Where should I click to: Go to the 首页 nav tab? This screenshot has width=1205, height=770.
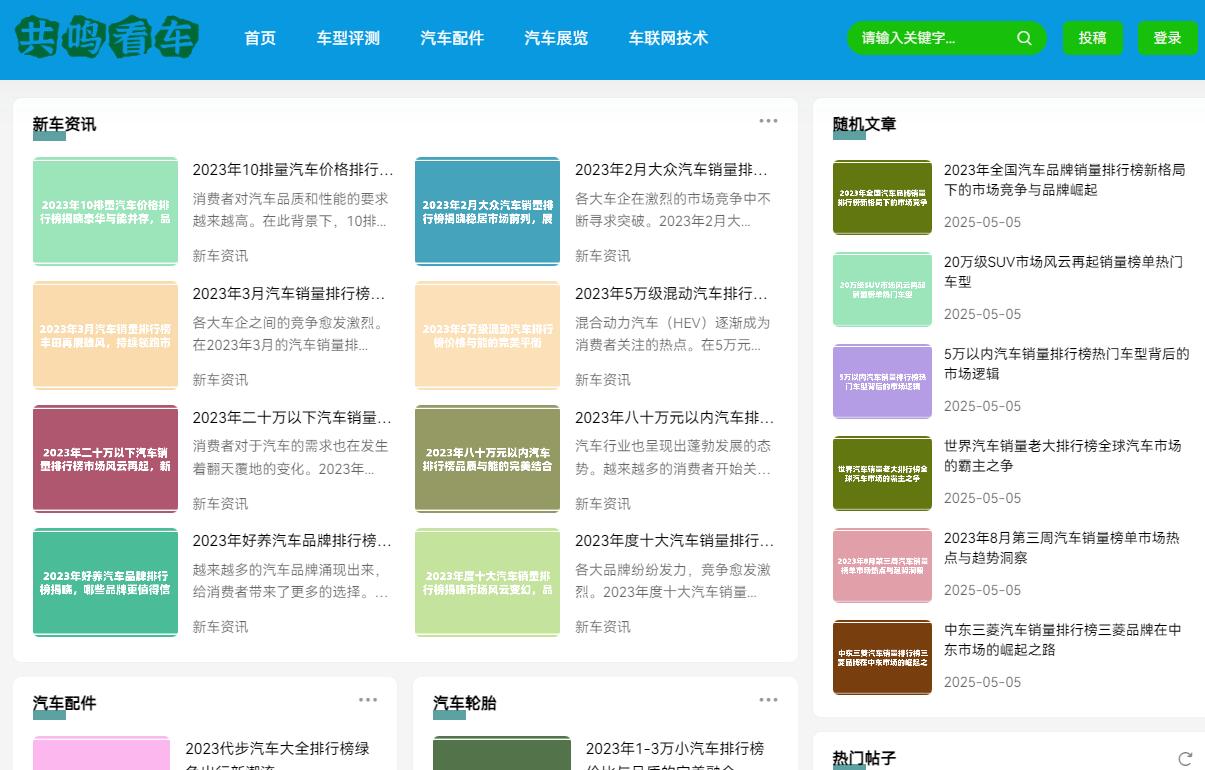pyautogui.click(x=260, y=38)
